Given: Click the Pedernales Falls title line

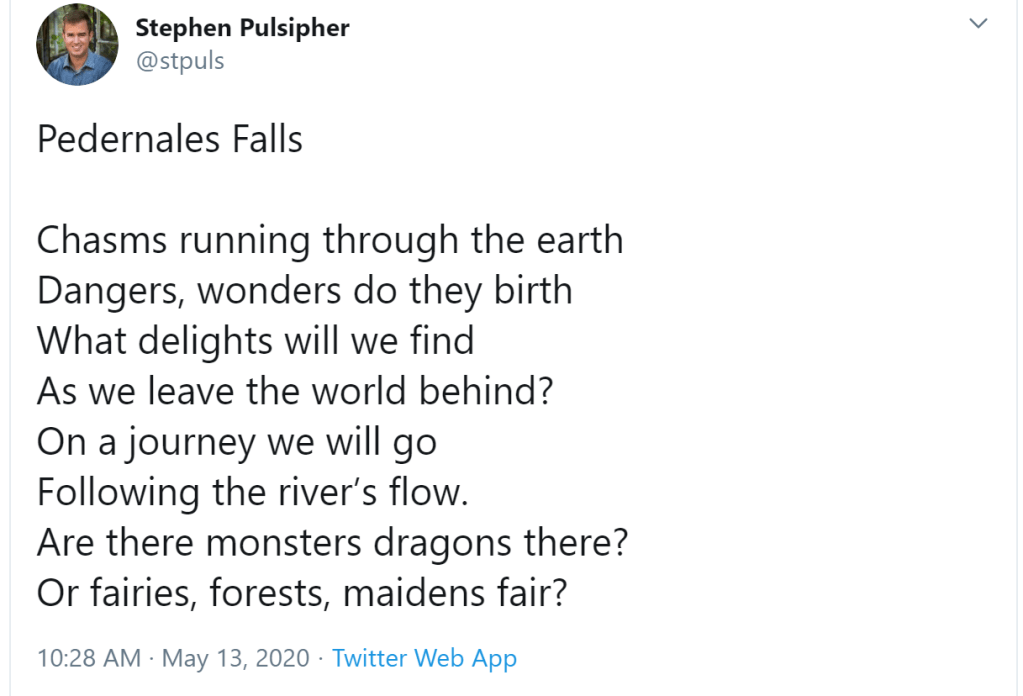Looking at the screenshot, I should [x=170, y=139].
